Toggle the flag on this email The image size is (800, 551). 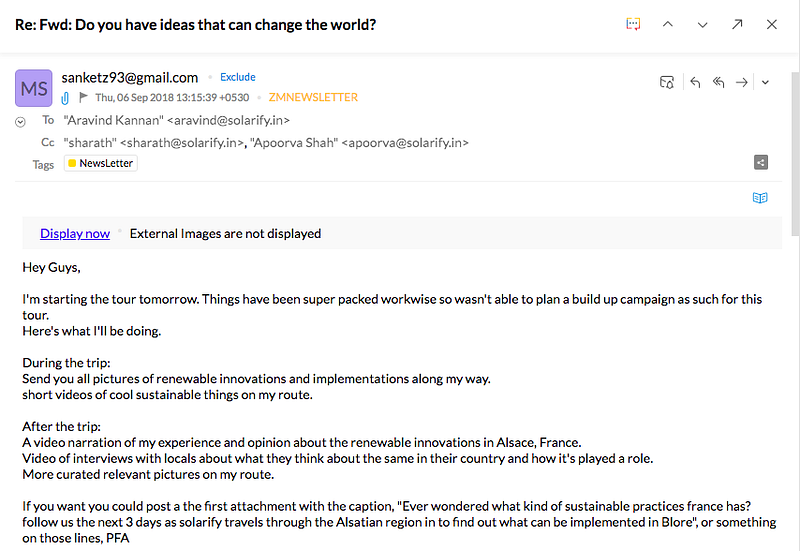(x=84, y=97)
